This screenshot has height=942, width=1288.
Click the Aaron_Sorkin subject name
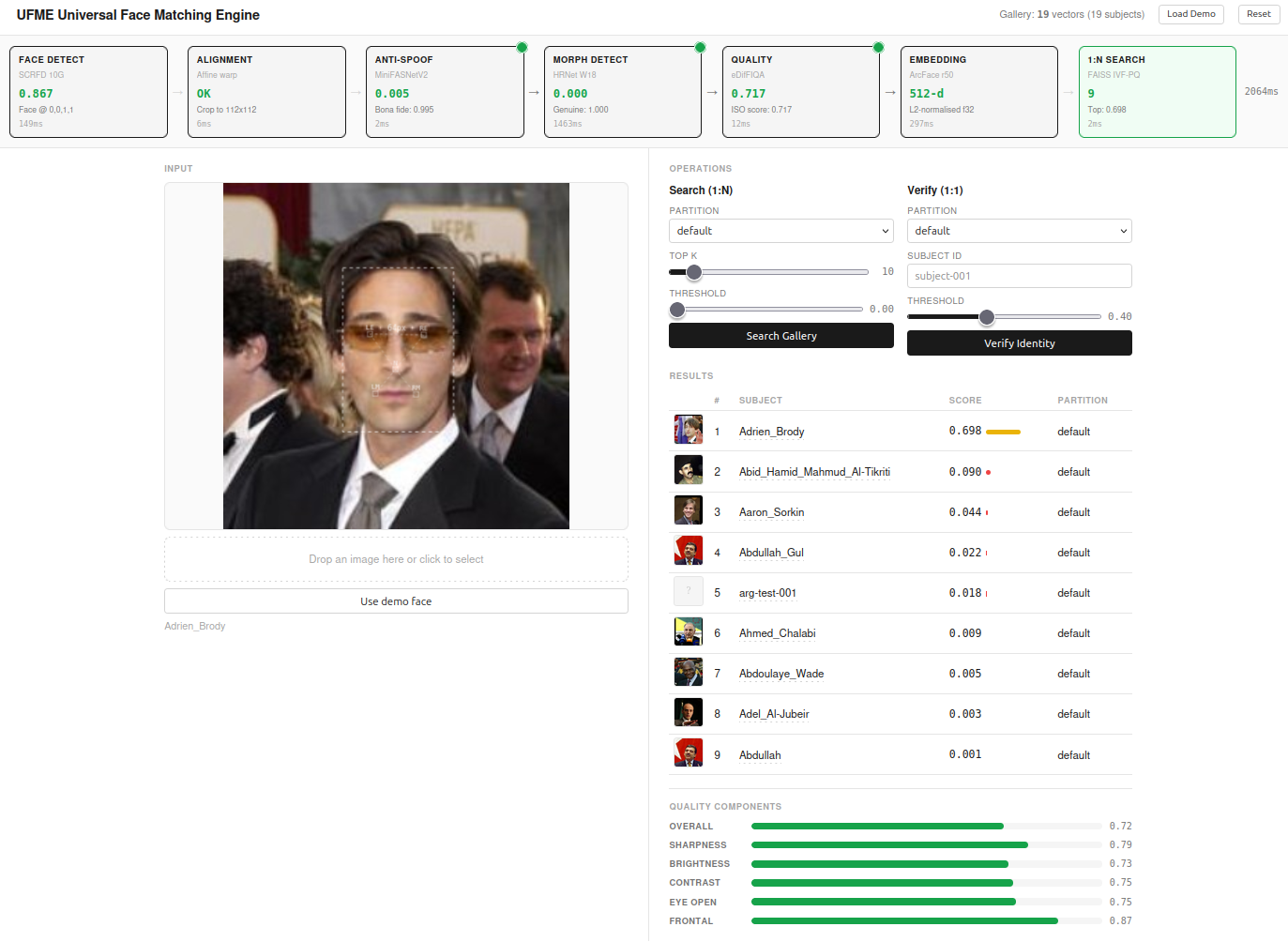pos(771,512)
